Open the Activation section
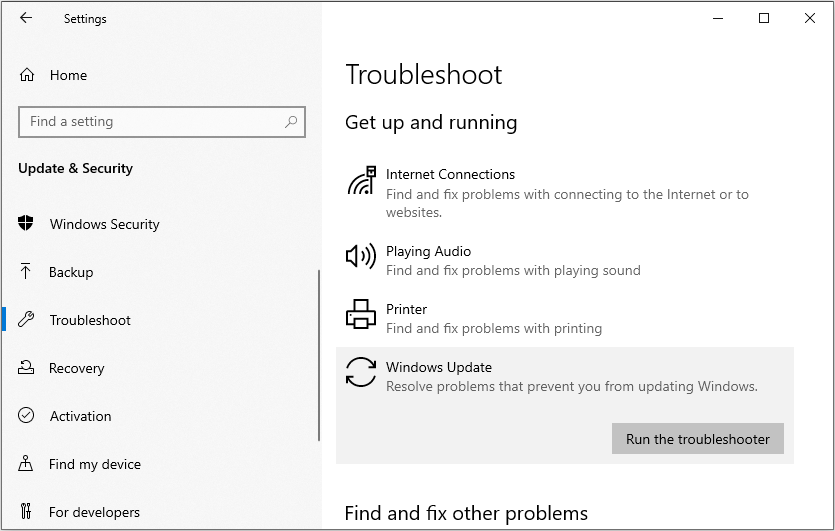Image resolution: width=835 pixels, height=531 pixels. click(x=80, y=416)
